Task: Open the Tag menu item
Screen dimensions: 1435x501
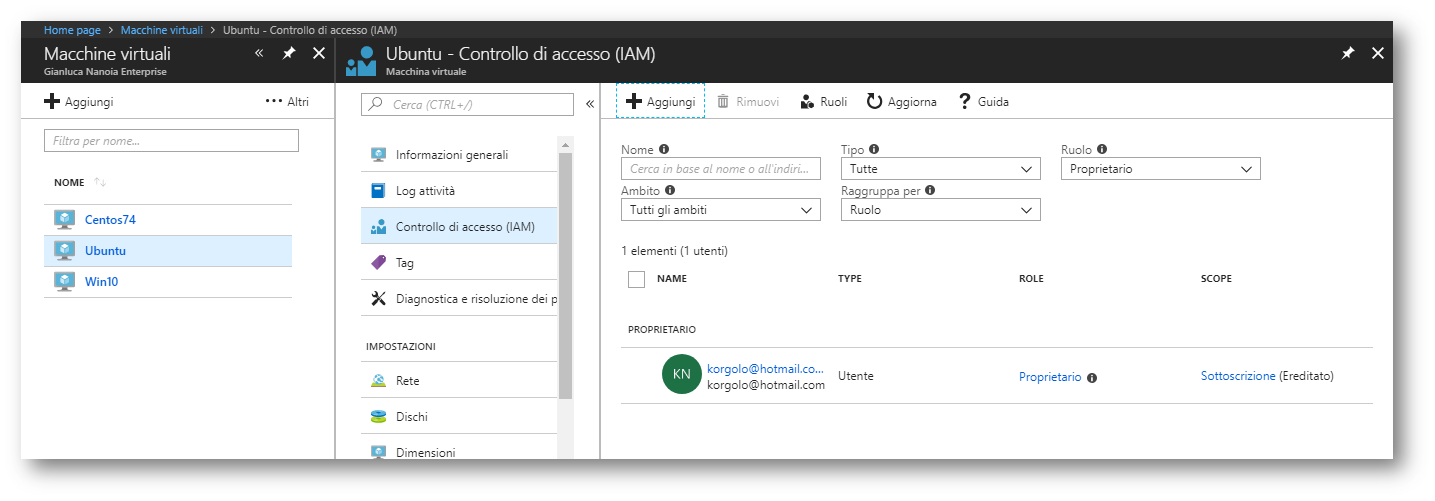Action: [459, 263]
